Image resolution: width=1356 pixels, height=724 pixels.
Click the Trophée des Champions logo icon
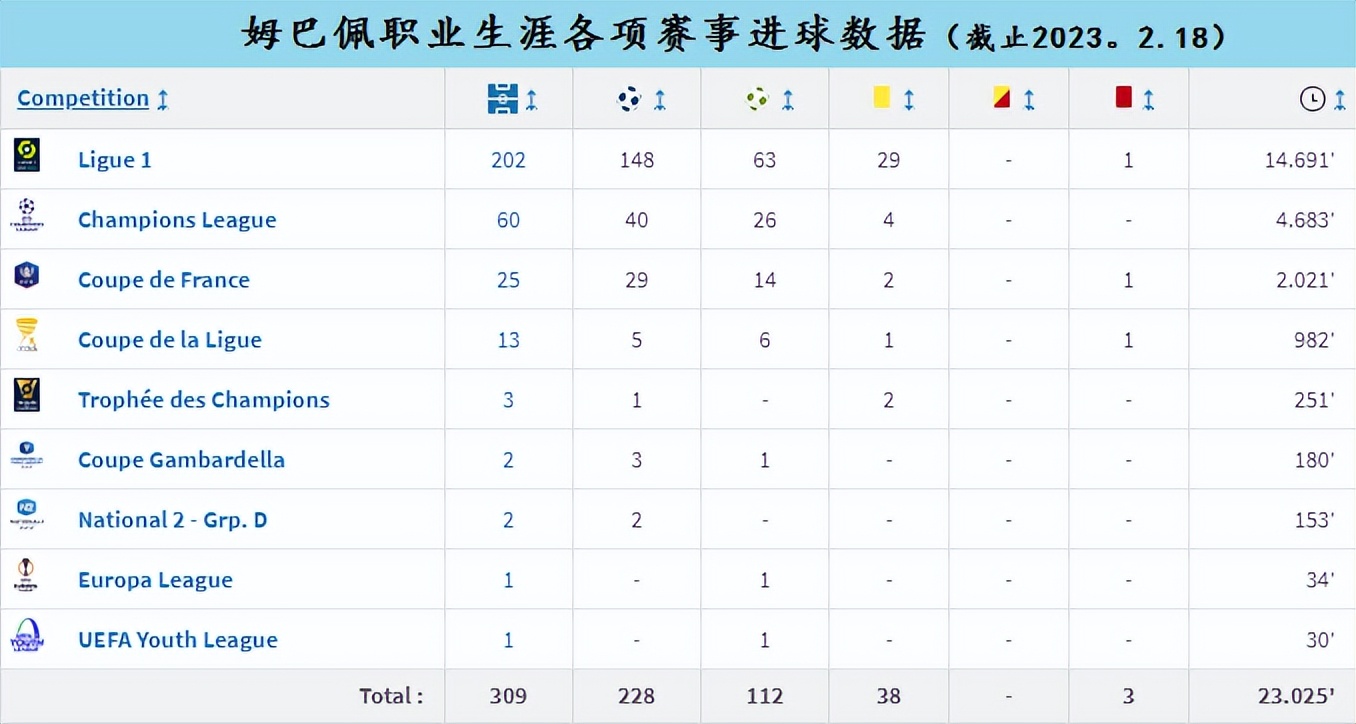[x=27, y=395]
